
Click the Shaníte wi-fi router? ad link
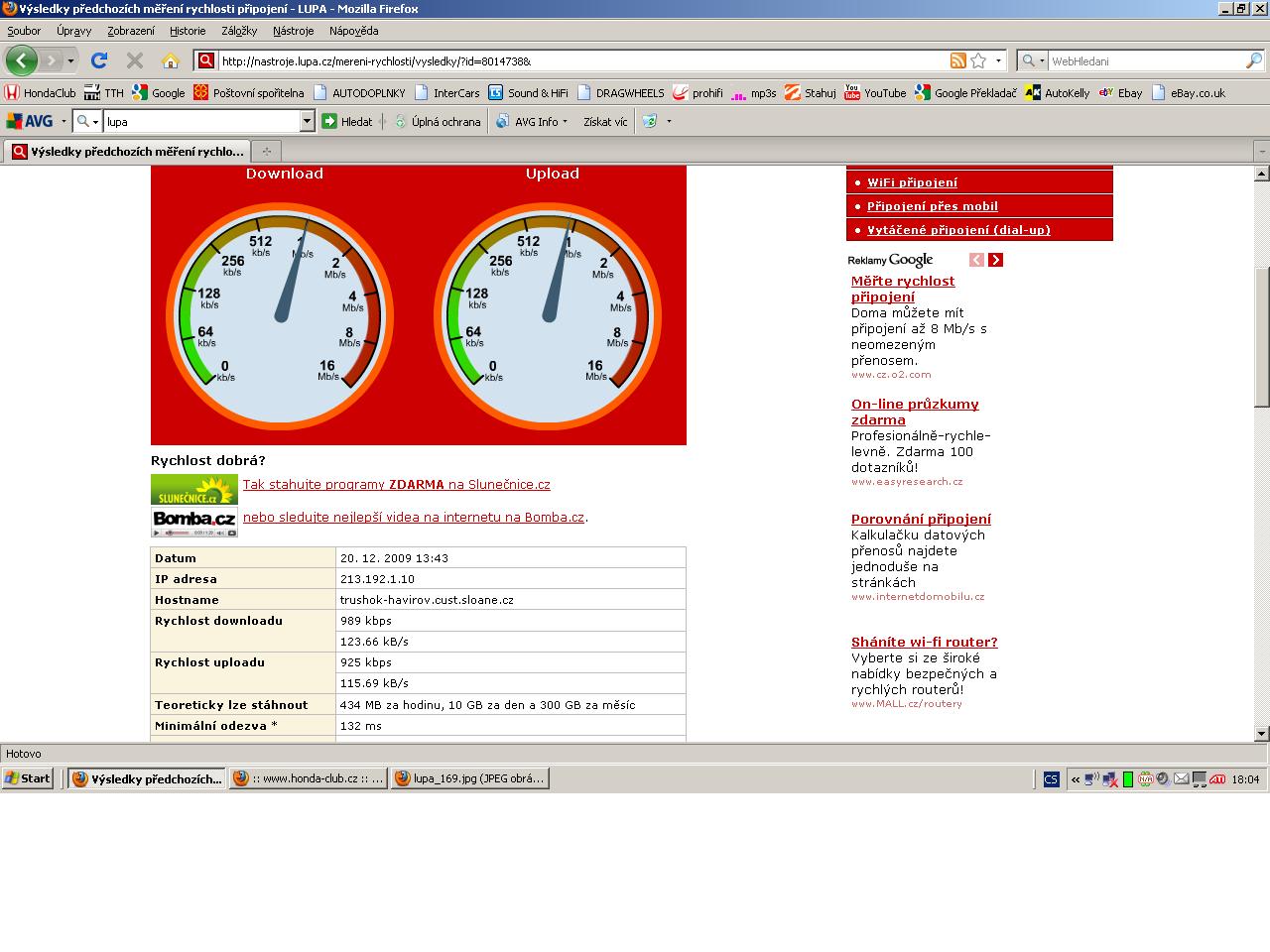[924, 642]
